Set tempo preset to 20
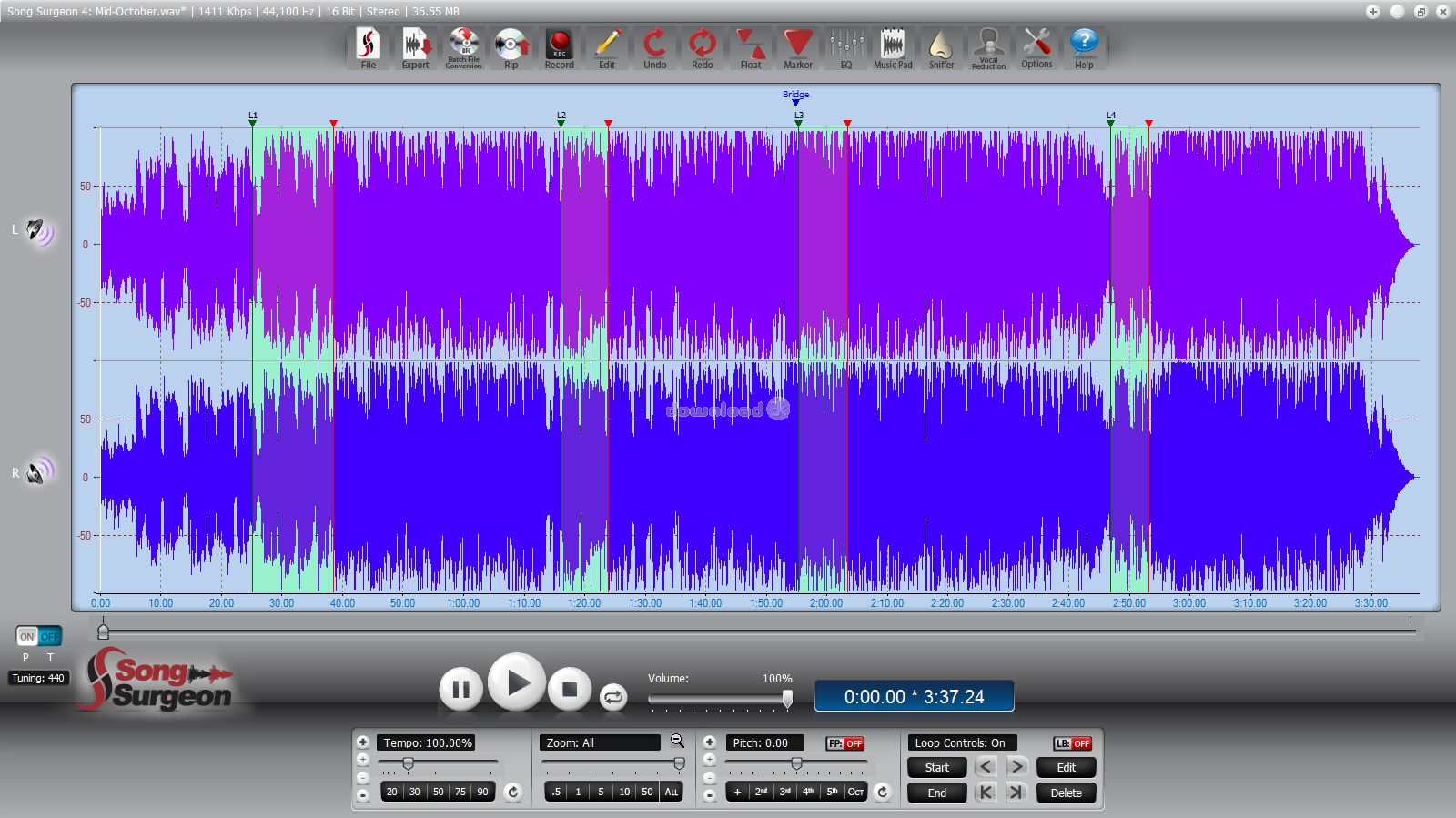Image resolution: width=1456 pixels, height=818 pixels. (391, 792)
